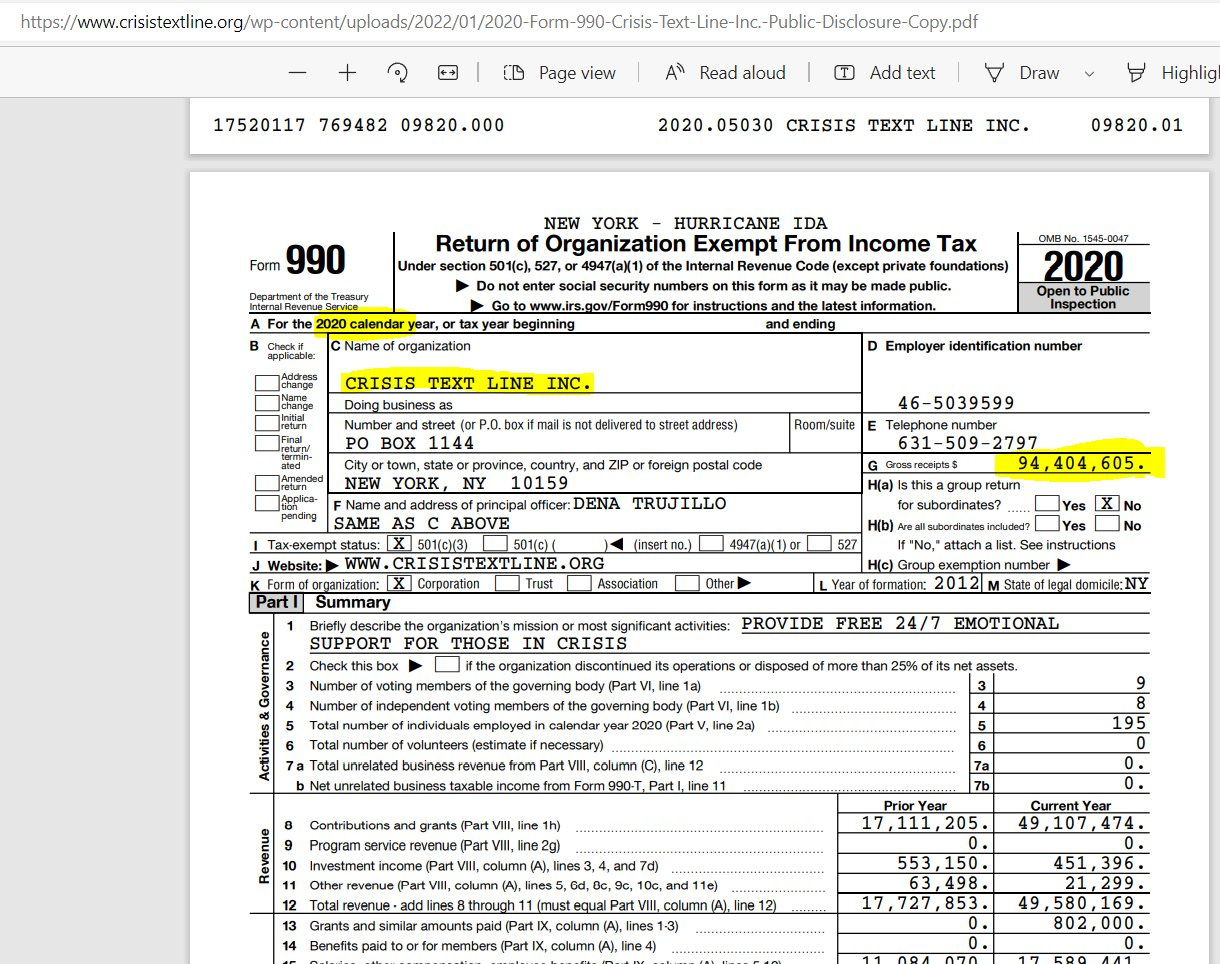Select the Highlight tool
1220x964 pixels.
pyautogui.click(x=1172, y=73)
